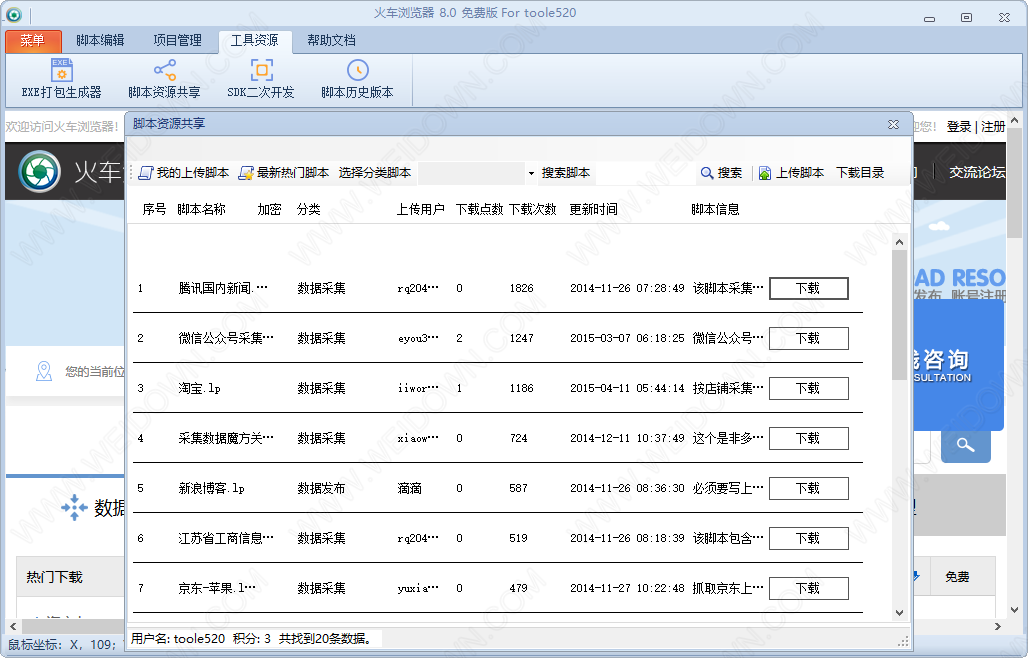Click the 上传脚本 upload icon
The height and width of the screenshot is (658, 1028).
pyautogui.click(x=764, y=173)
